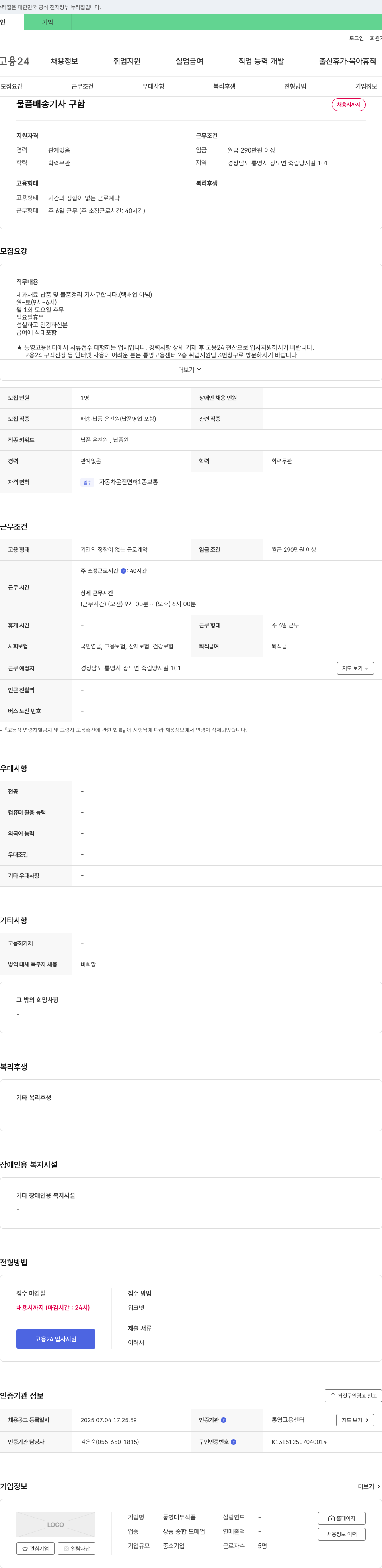Switch to the 기업 tab
Image resolution: width=382 pixels, height=1568 pixels.
[47, 23]
